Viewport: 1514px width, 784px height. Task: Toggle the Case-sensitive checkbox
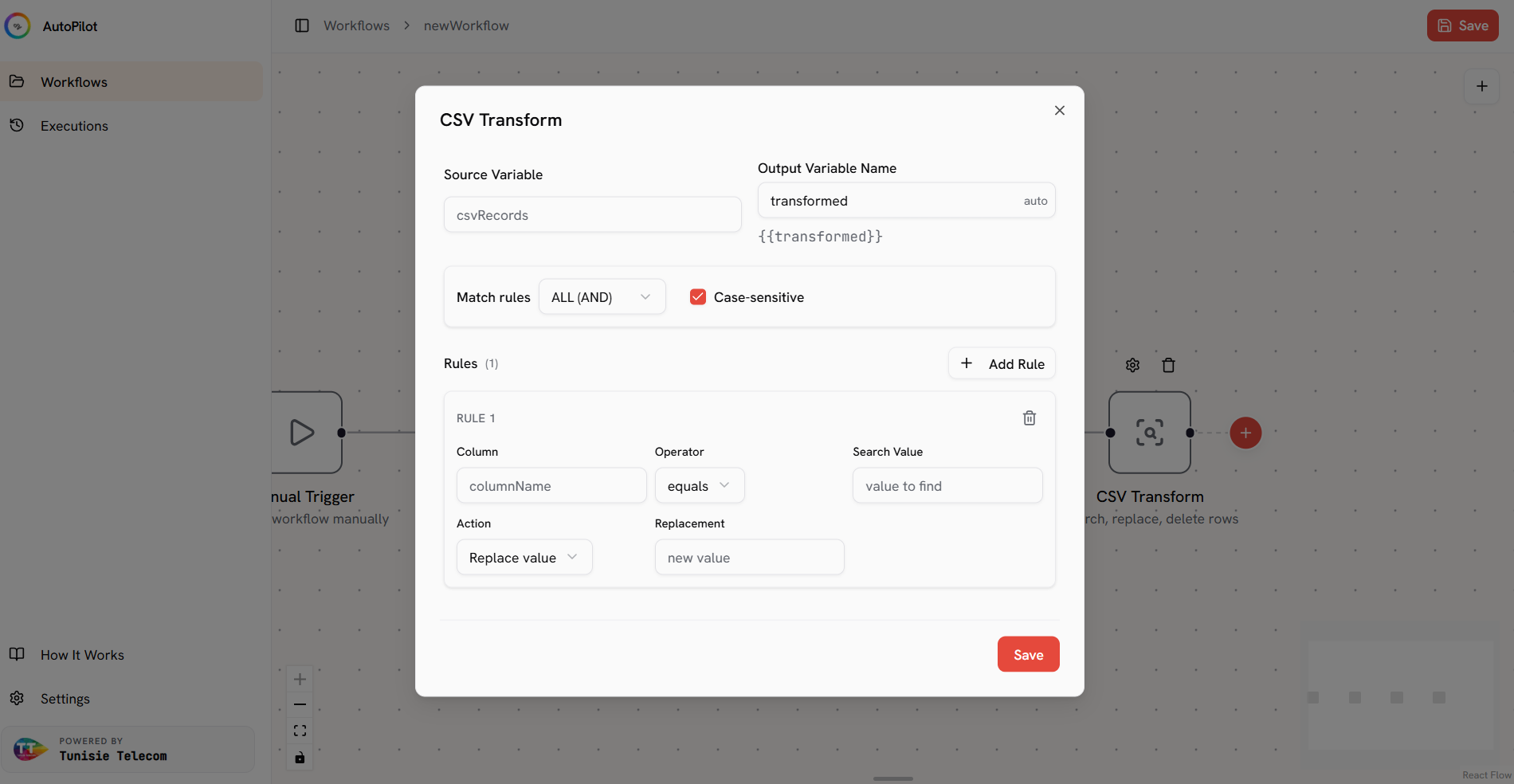click(x=698, y=297)
